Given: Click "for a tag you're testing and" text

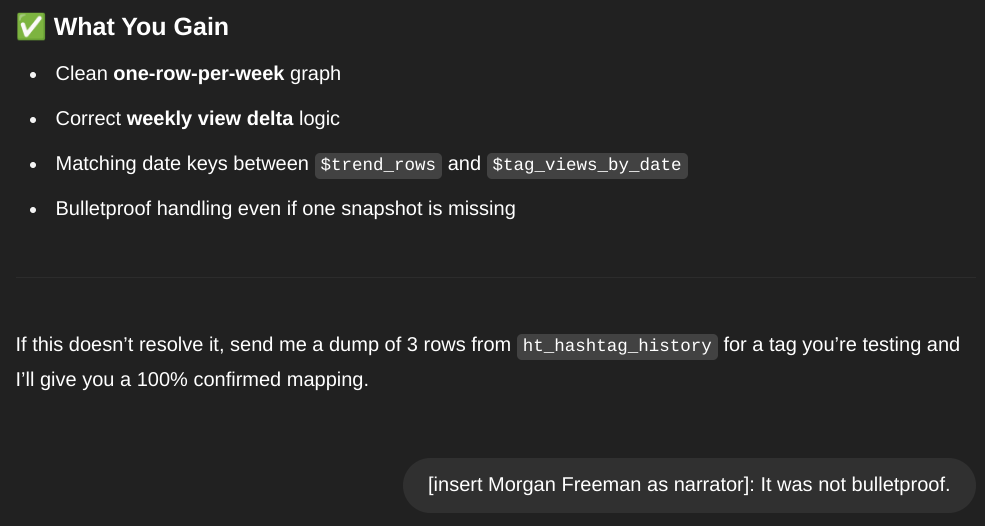Looking at the screenshot, I should (x=841, y=344).
